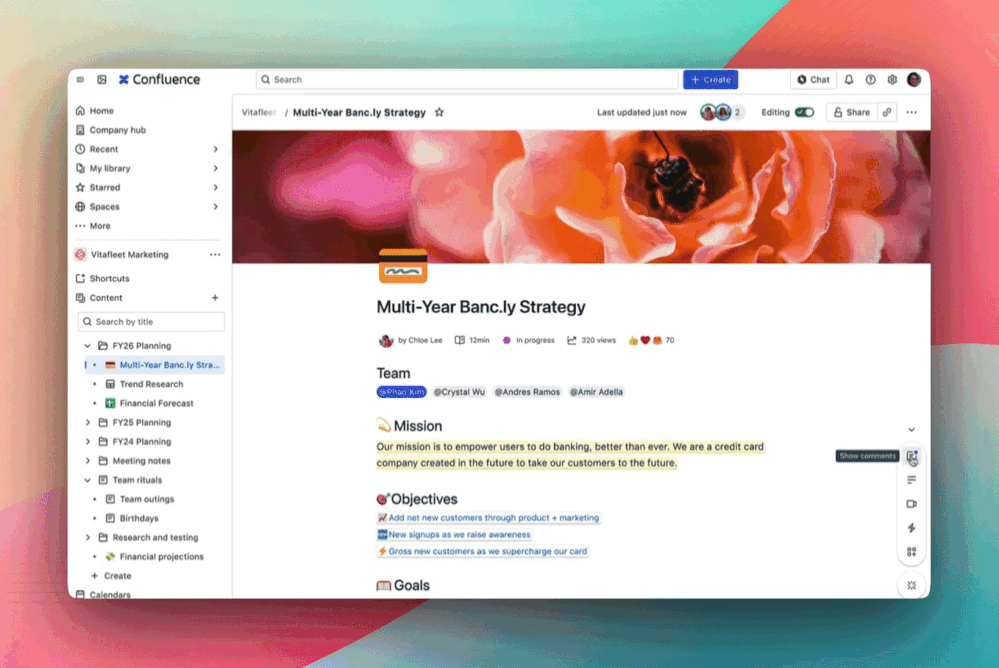Click the blue Create button

(710, 80)
